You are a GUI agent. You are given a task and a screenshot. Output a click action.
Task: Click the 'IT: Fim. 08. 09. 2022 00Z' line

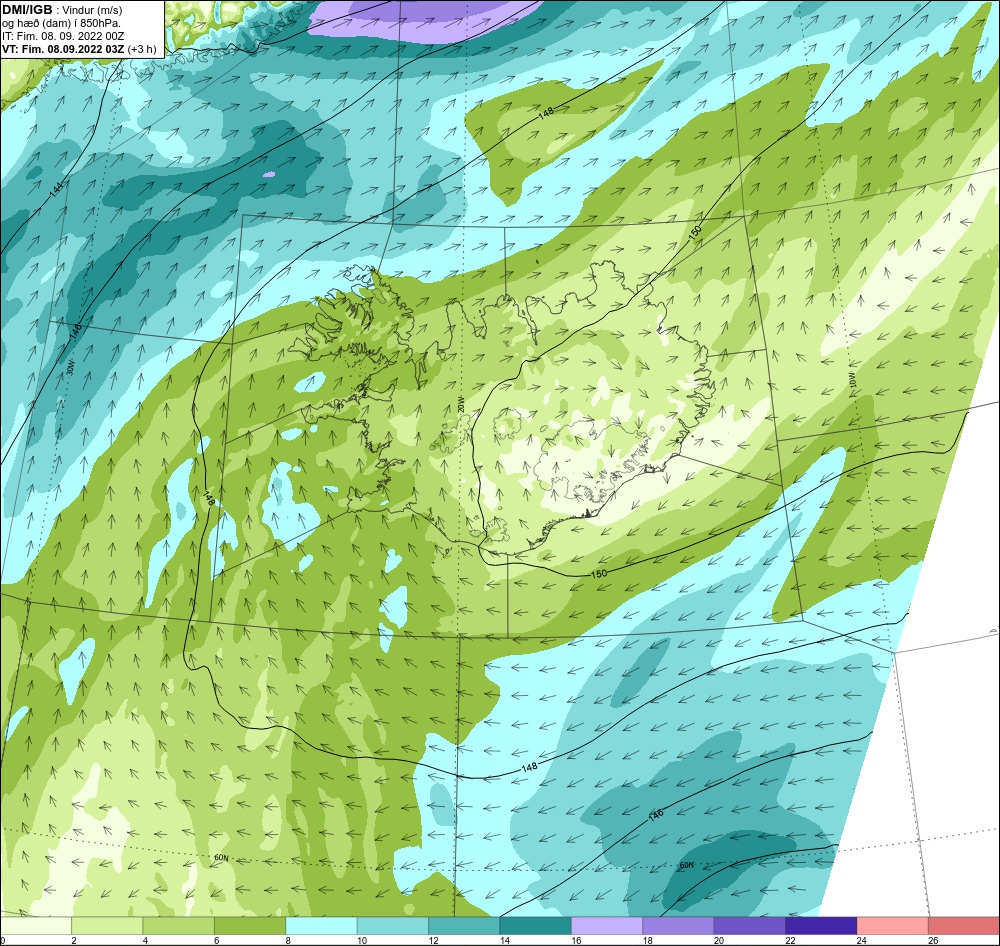pos(63,36)
